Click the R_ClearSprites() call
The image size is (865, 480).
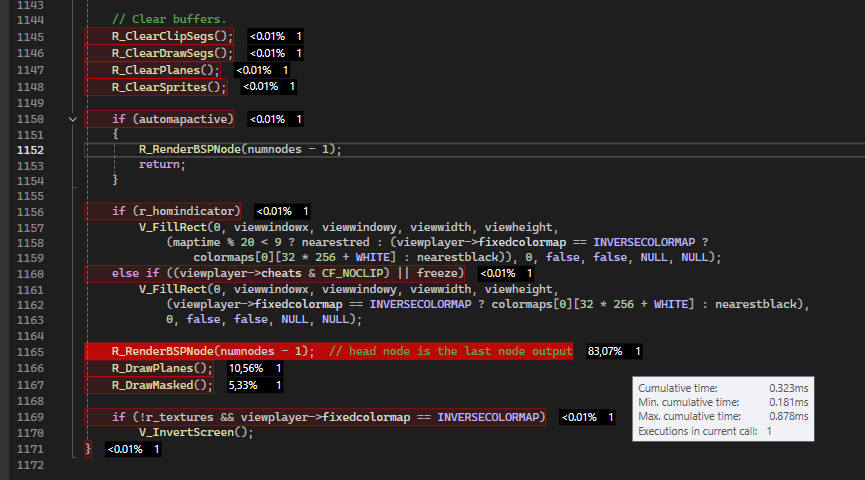coord(168,86)
